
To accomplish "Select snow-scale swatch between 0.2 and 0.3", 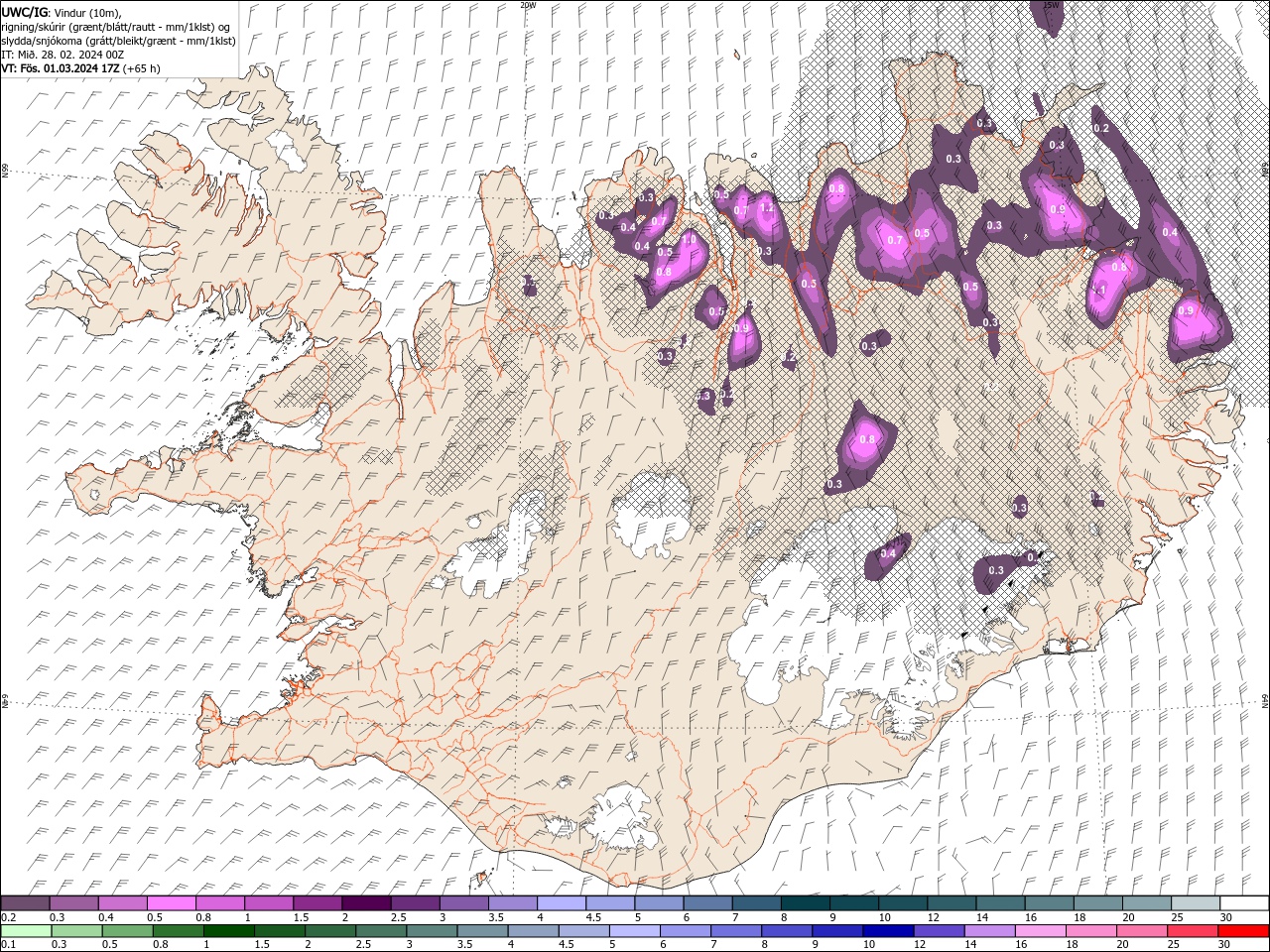I will 25,903.
